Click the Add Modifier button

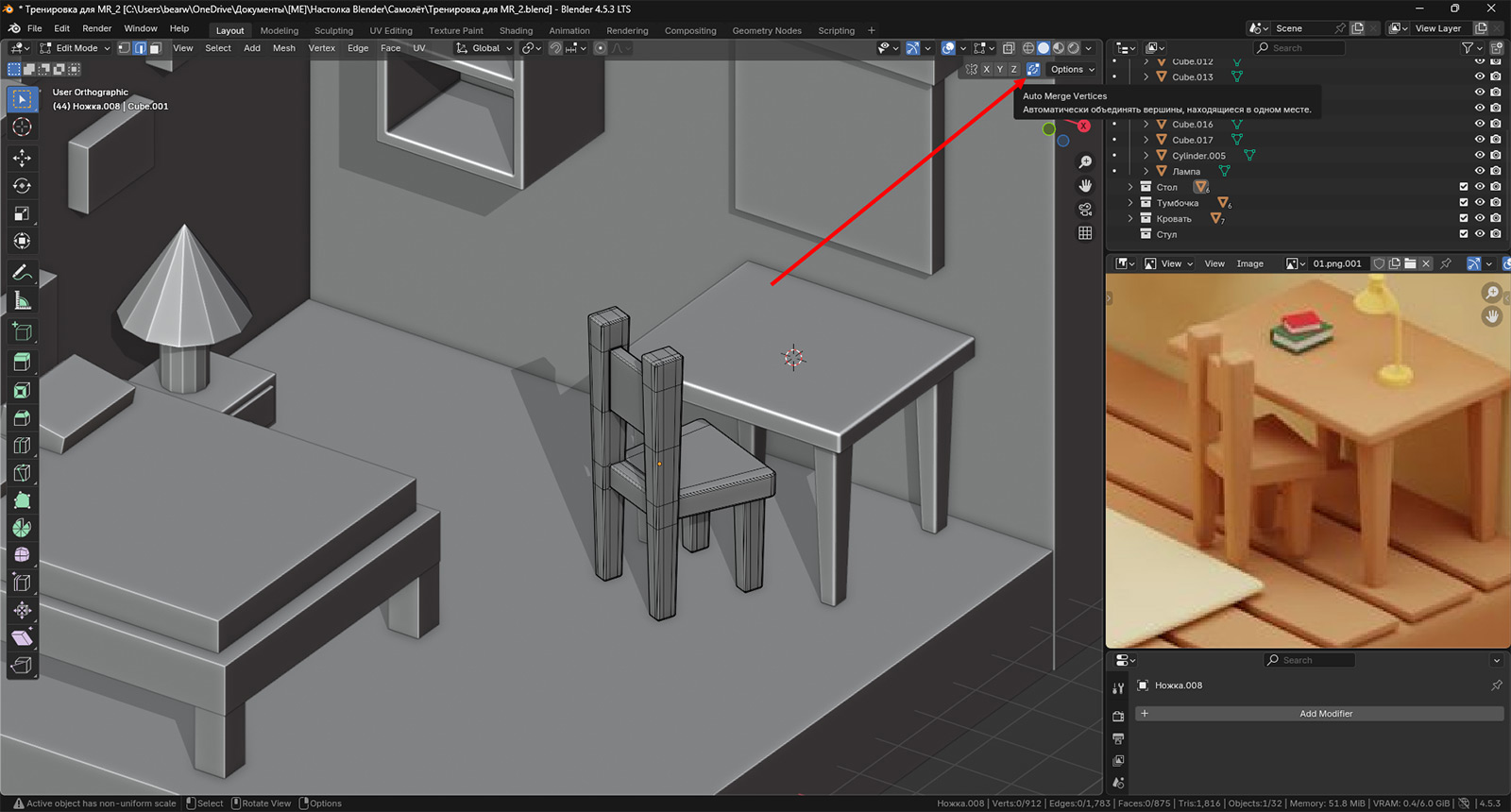1325,714
